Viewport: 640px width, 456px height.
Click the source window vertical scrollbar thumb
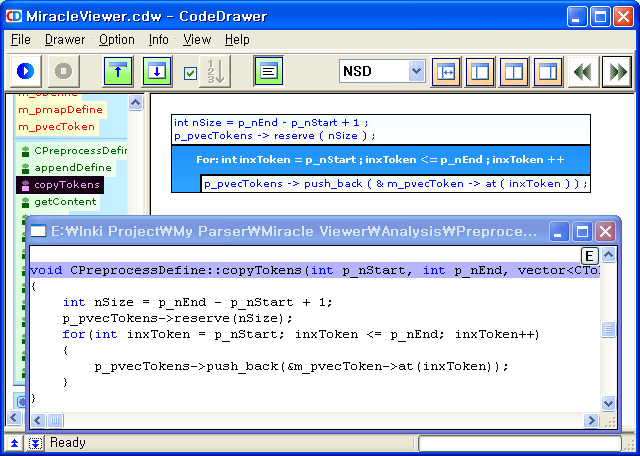(608, 329)
